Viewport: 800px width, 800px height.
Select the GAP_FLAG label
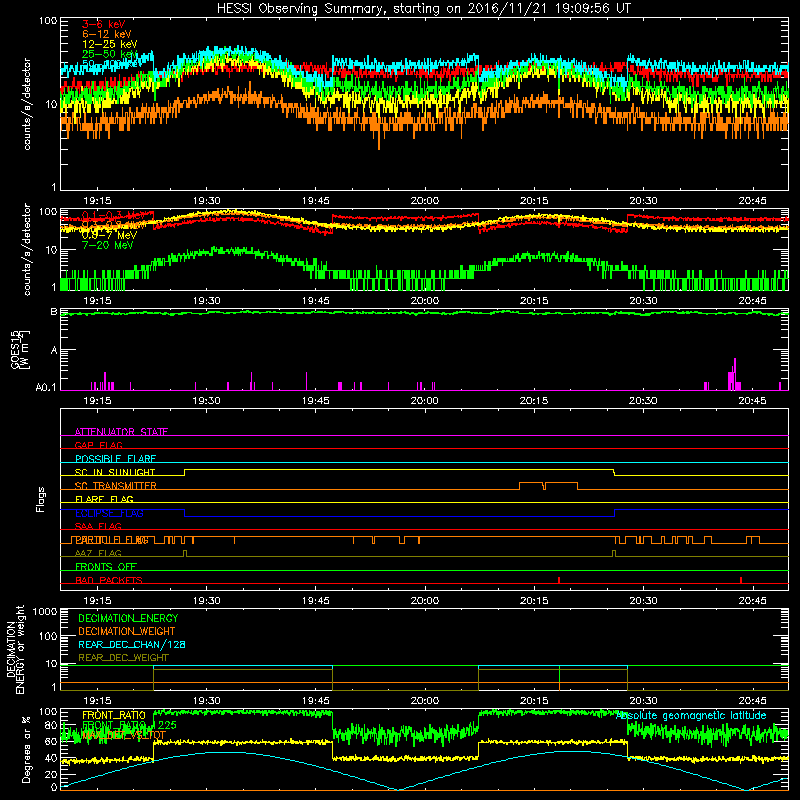pos(98,445)
